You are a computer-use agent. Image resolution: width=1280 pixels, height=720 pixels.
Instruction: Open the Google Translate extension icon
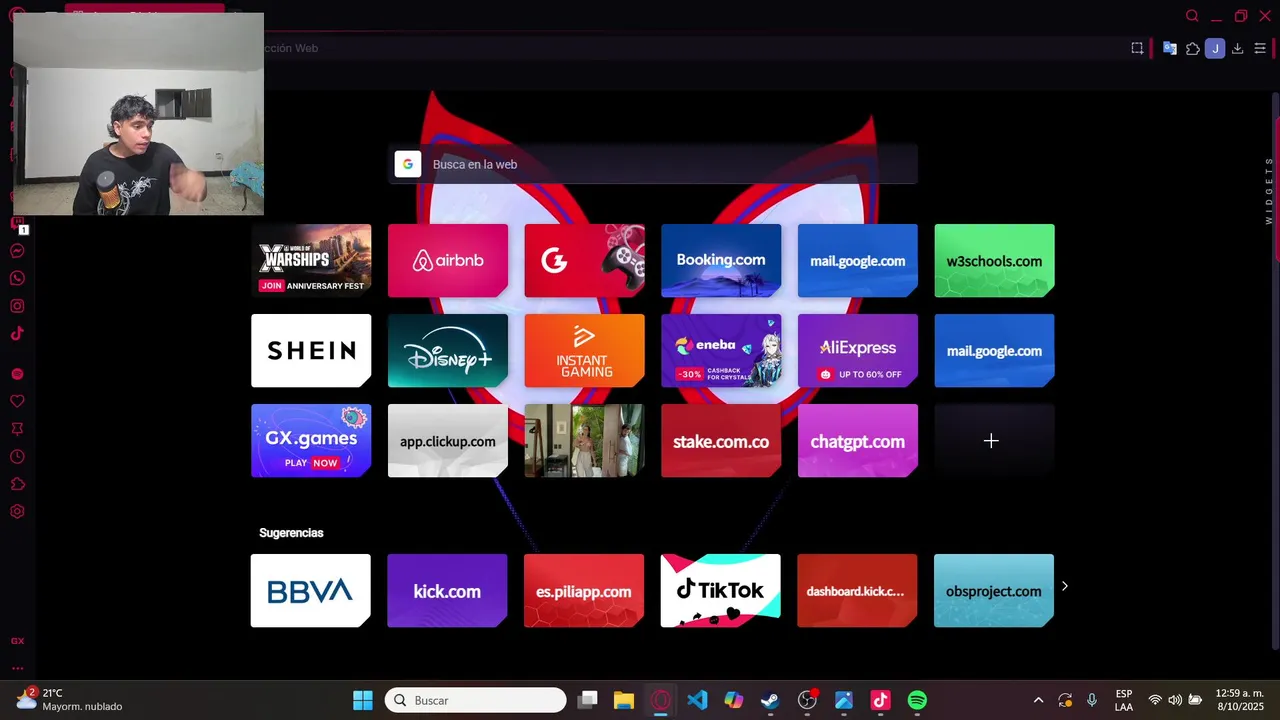tap(1169, 48)
